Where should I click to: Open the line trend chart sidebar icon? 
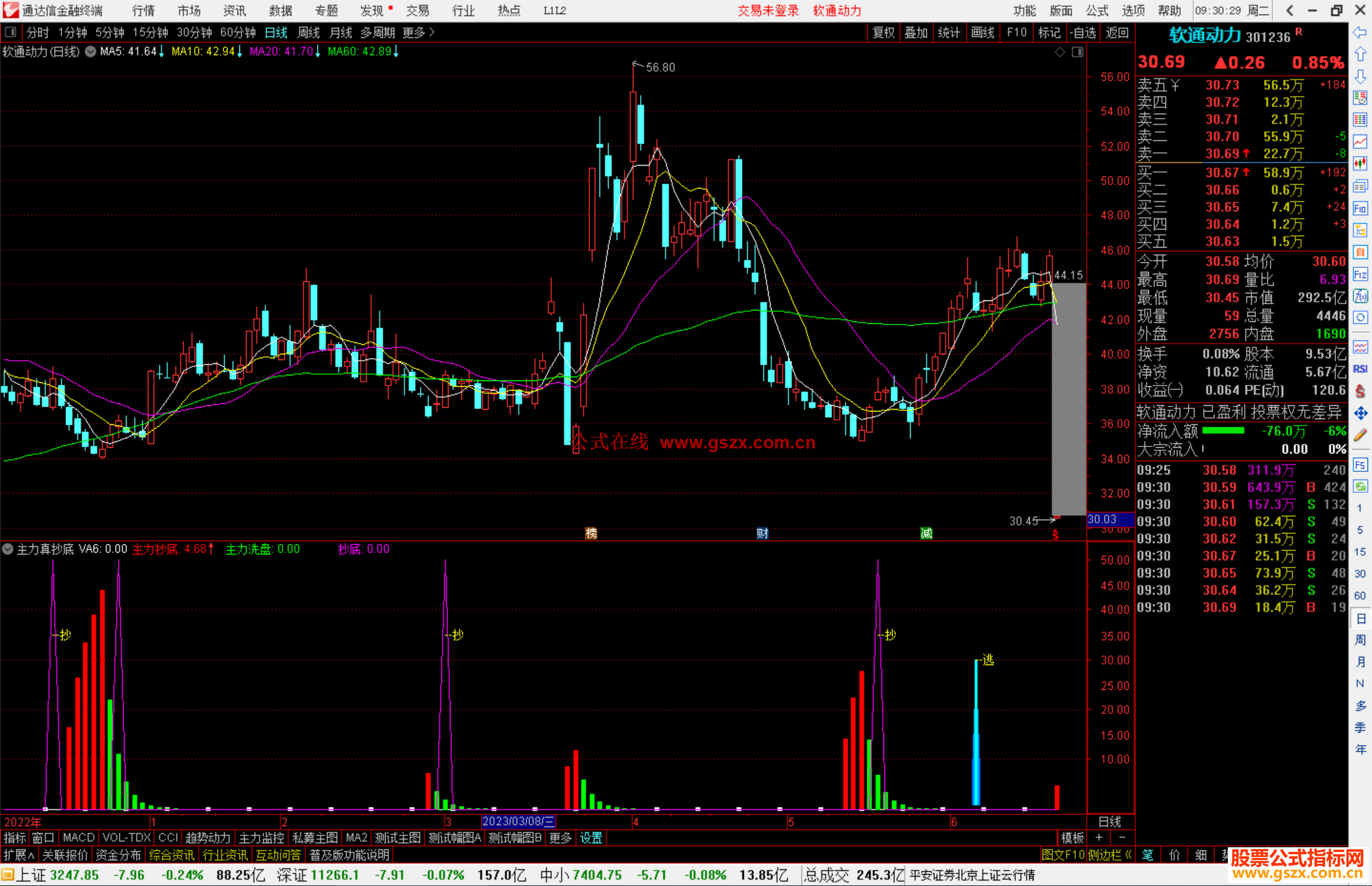[x=1360, y=142]
